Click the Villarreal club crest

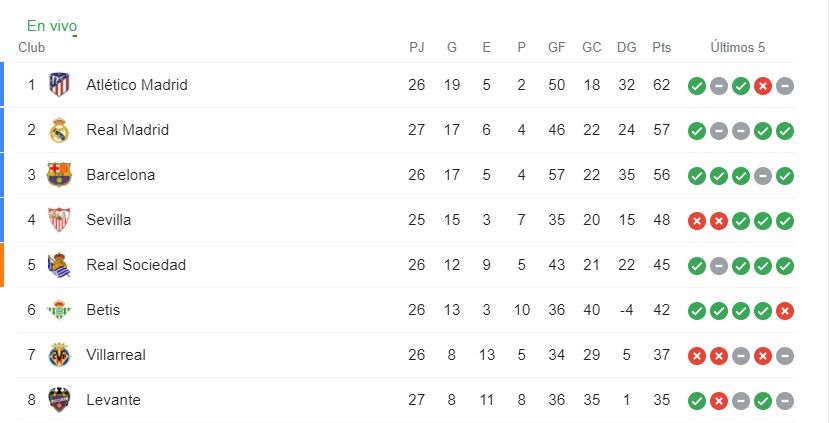click(59, 355)
